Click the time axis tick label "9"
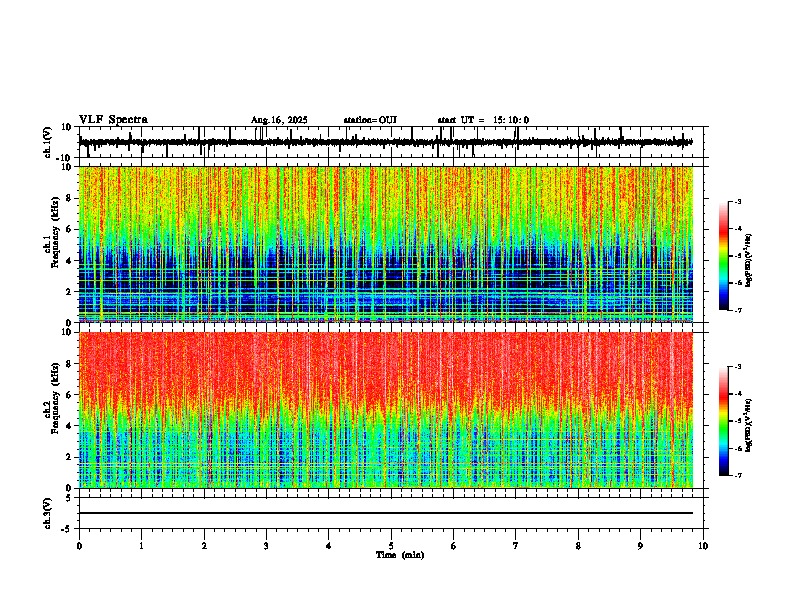 pyautogui.click(x=640, y=546)
